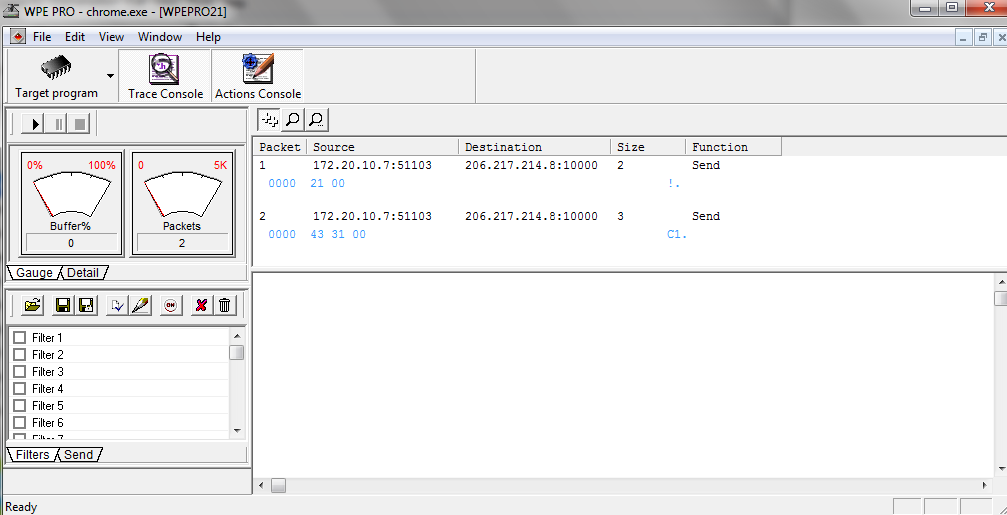Open the Actions Console
1007x515 pixels.
(x=258, y=76)
